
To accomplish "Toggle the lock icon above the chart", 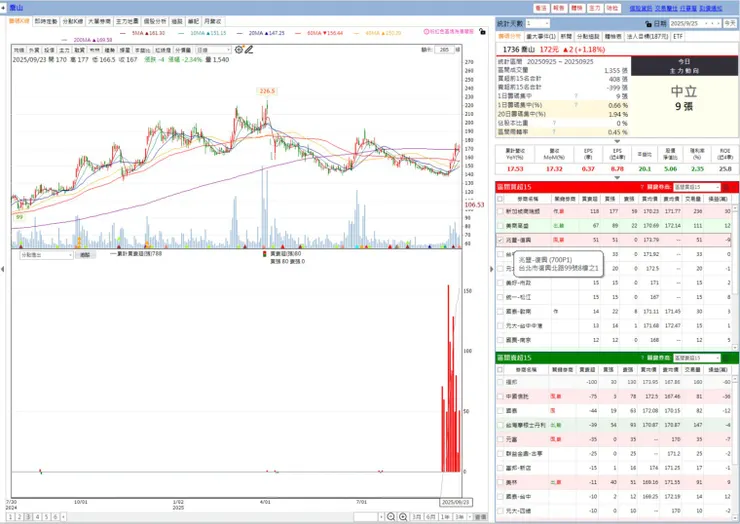I will [482, 32].
